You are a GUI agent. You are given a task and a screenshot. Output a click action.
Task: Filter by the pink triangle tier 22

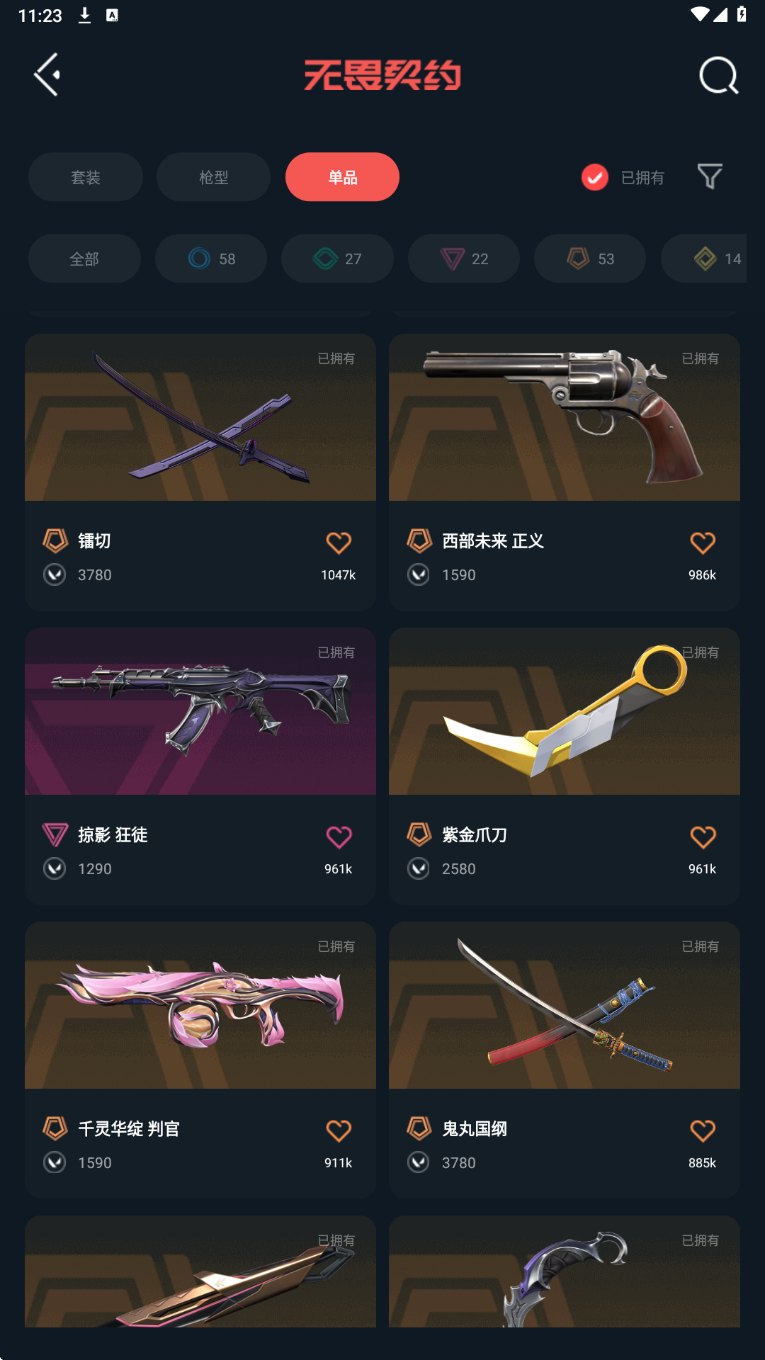point(464,259)
